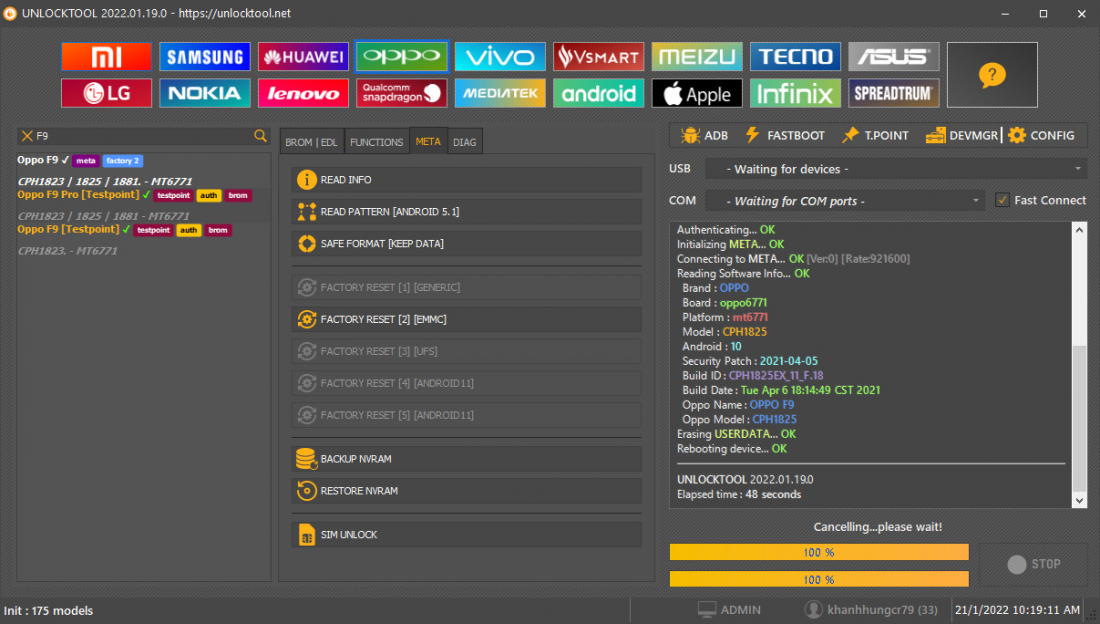
Task: Open the ADB bug tool
Action: [704, 135]
